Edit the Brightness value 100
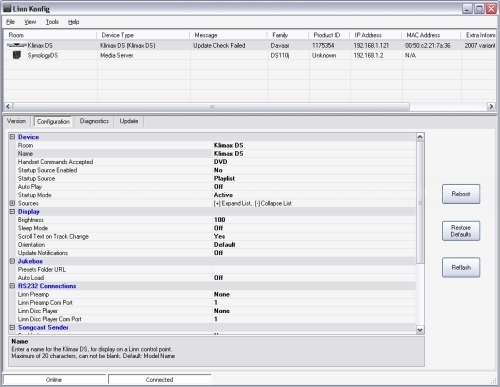Viewport: 500px width, 387px height. 314,220
